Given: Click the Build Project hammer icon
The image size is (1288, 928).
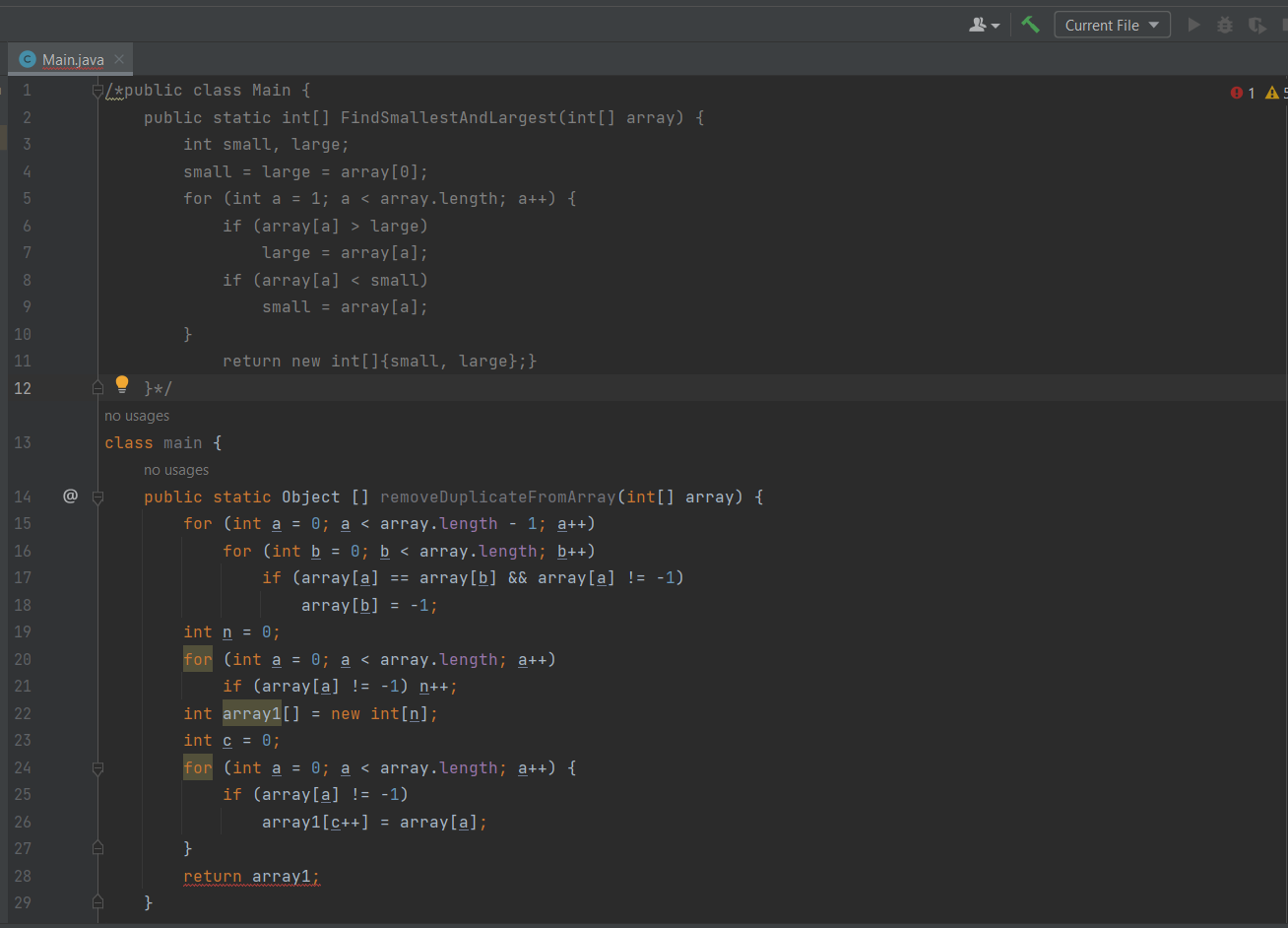Looking at the screenshot, I should coord(1030,25).
